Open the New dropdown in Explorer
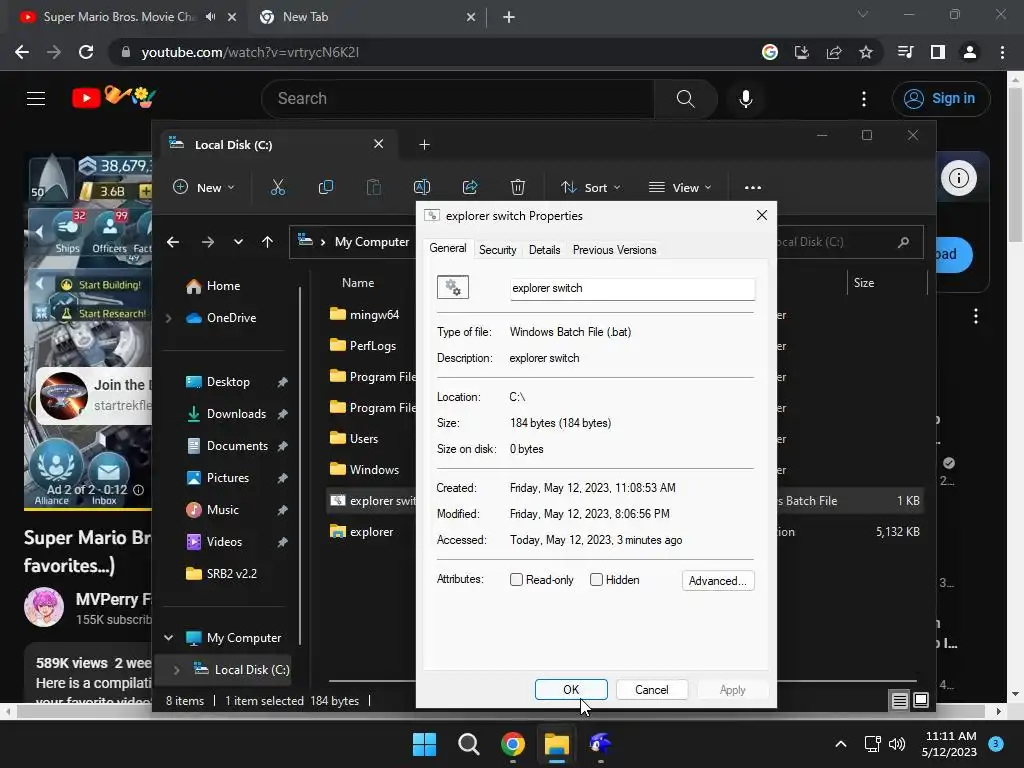The image size is (1024, 768). [x=204, y=187]
